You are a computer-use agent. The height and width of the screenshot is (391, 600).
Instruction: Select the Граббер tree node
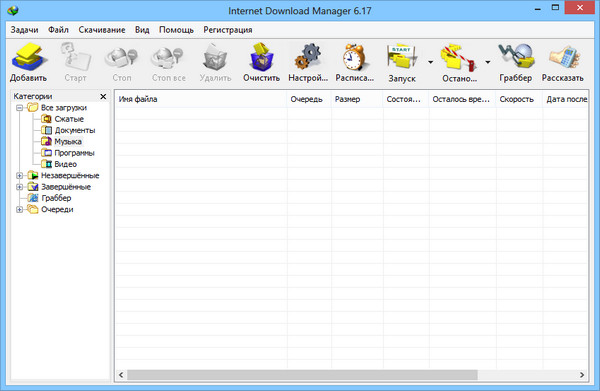pyautogui.click(x=49, y=198)
